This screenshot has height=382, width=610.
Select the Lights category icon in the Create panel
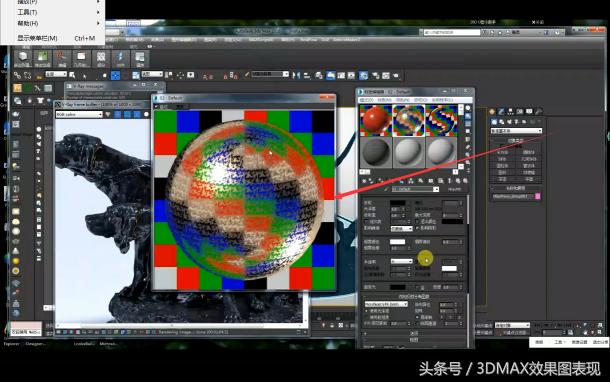pos(509,122)
